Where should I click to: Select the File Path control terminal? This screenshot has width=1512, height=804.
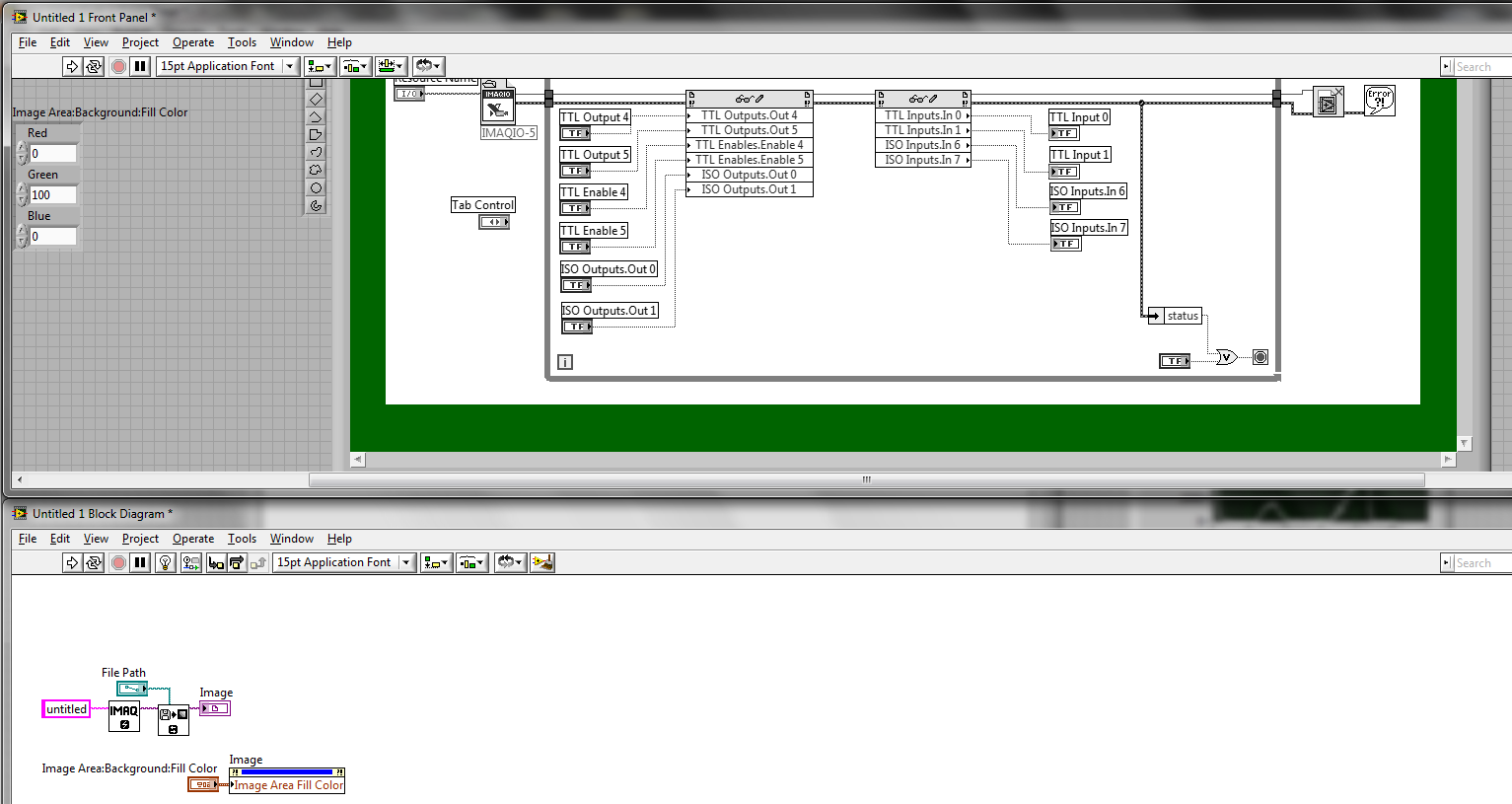click(x=132, y=689)
